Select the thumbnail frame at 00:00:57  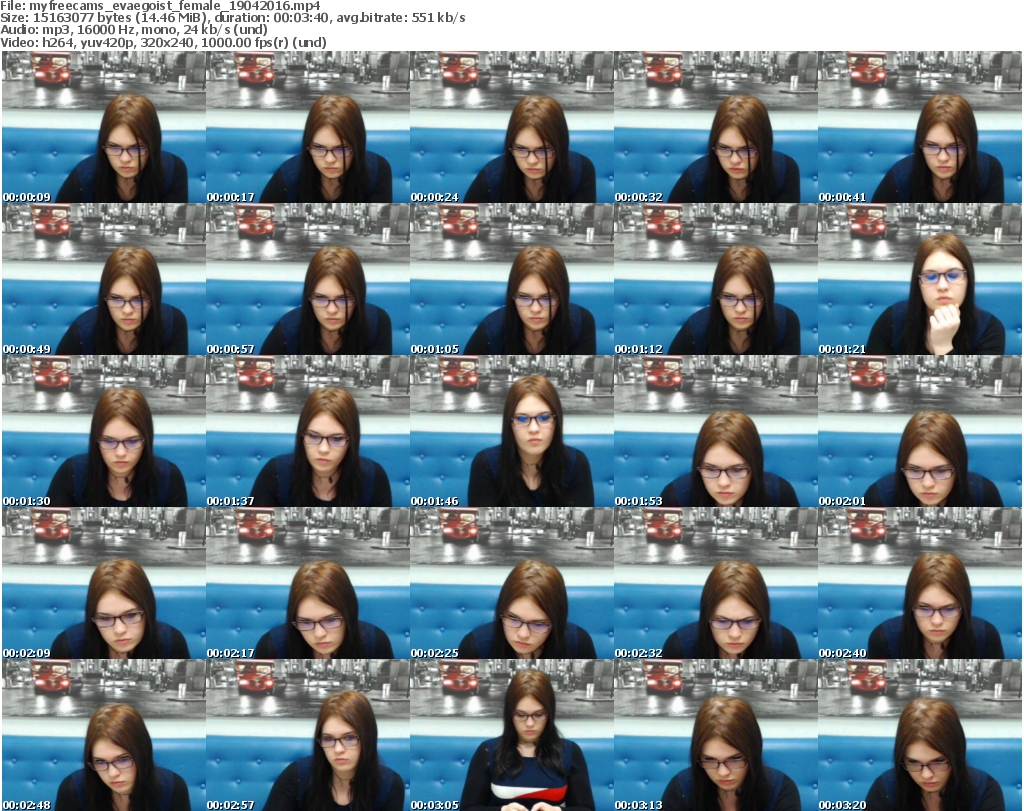[x=308, y=279]
